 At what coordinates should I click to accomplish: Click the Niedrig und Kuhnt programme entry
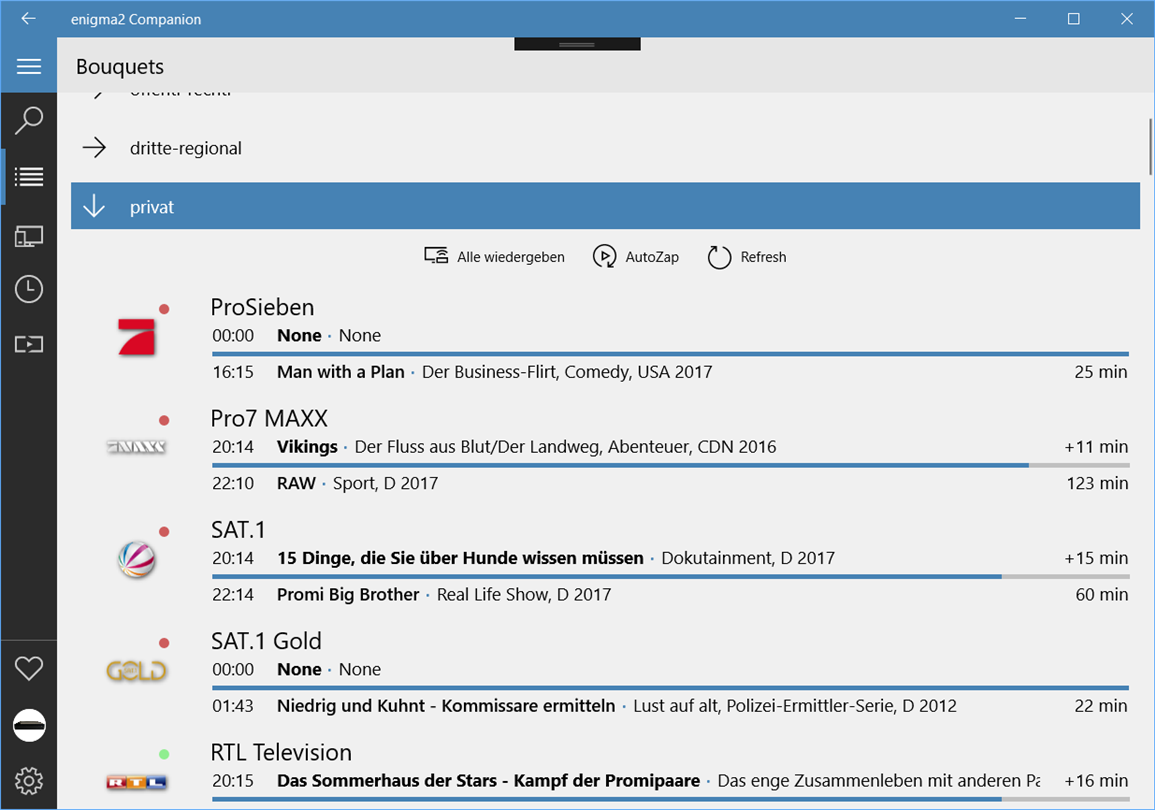click(670, 705)
